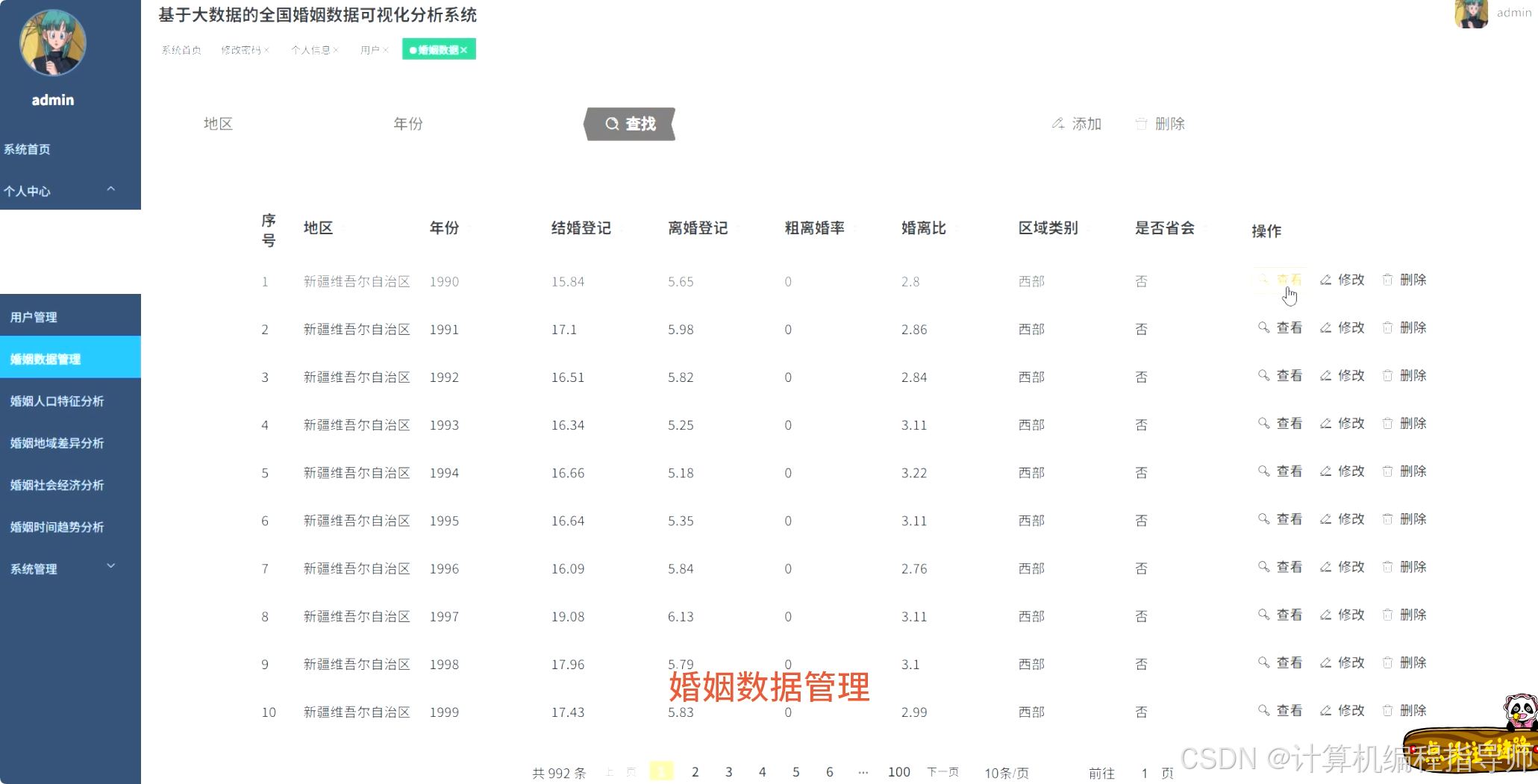Go to pagination page 3
Screen dimensions: 1538x784
tap(728, 772)
